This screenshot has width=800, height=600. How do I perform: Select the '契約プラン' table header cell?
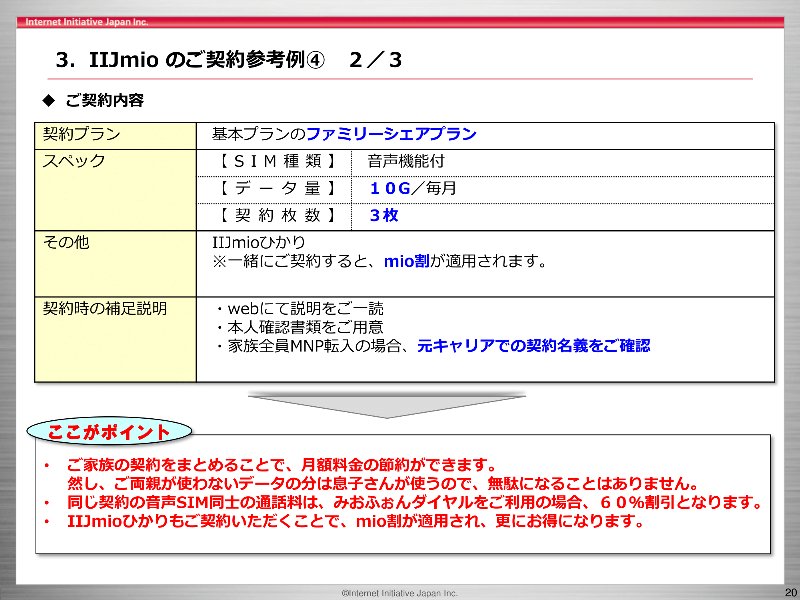pyautogui.click(x=115, y=136)
